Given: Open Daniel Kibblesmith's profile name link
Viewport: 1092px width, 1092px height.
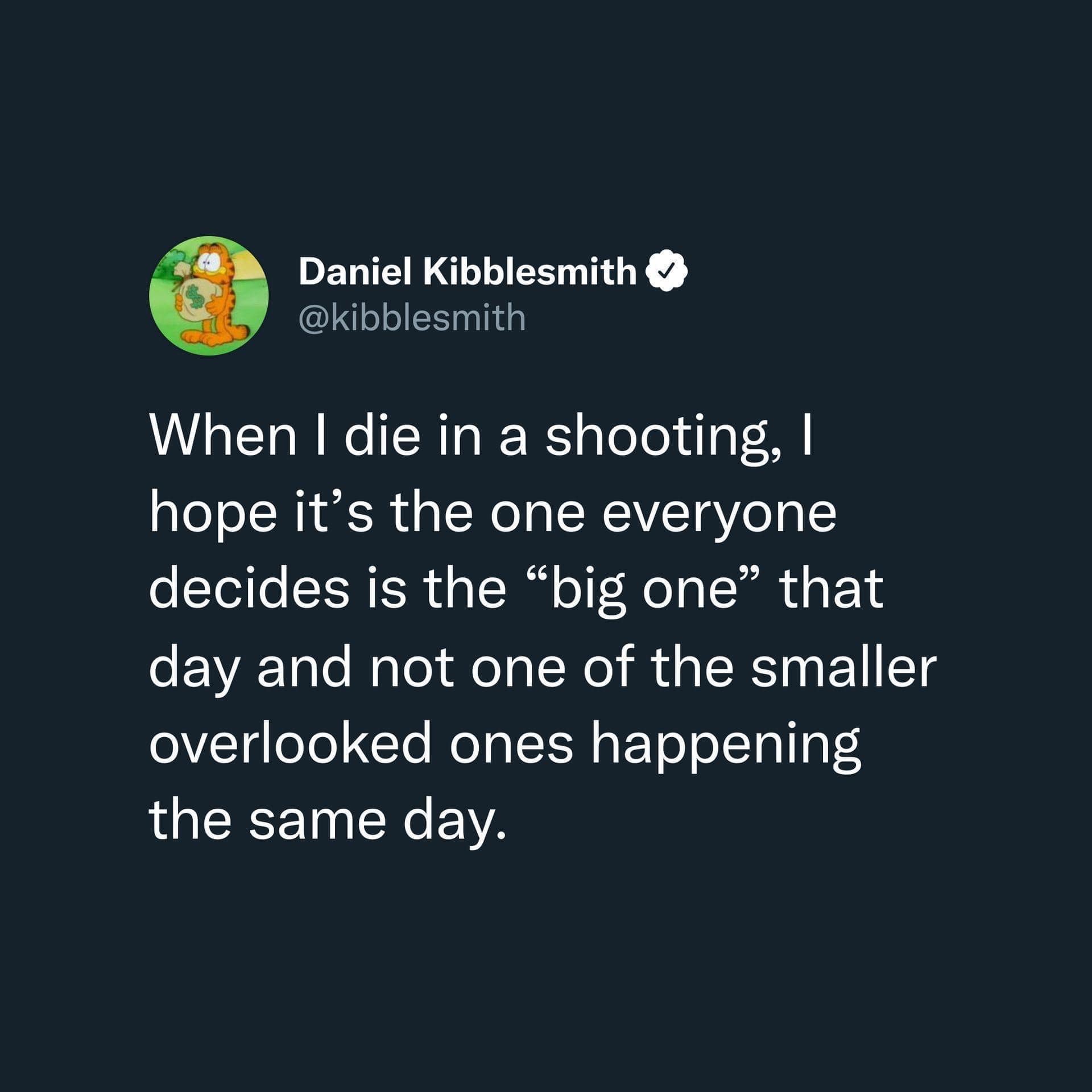Looking at the screenshot, I should [467, 272].
